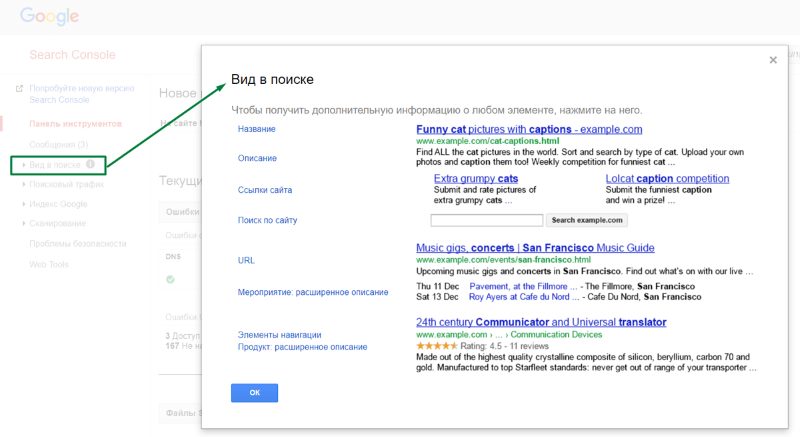Select Панель инструментов in the sidebar

(76, 123)
